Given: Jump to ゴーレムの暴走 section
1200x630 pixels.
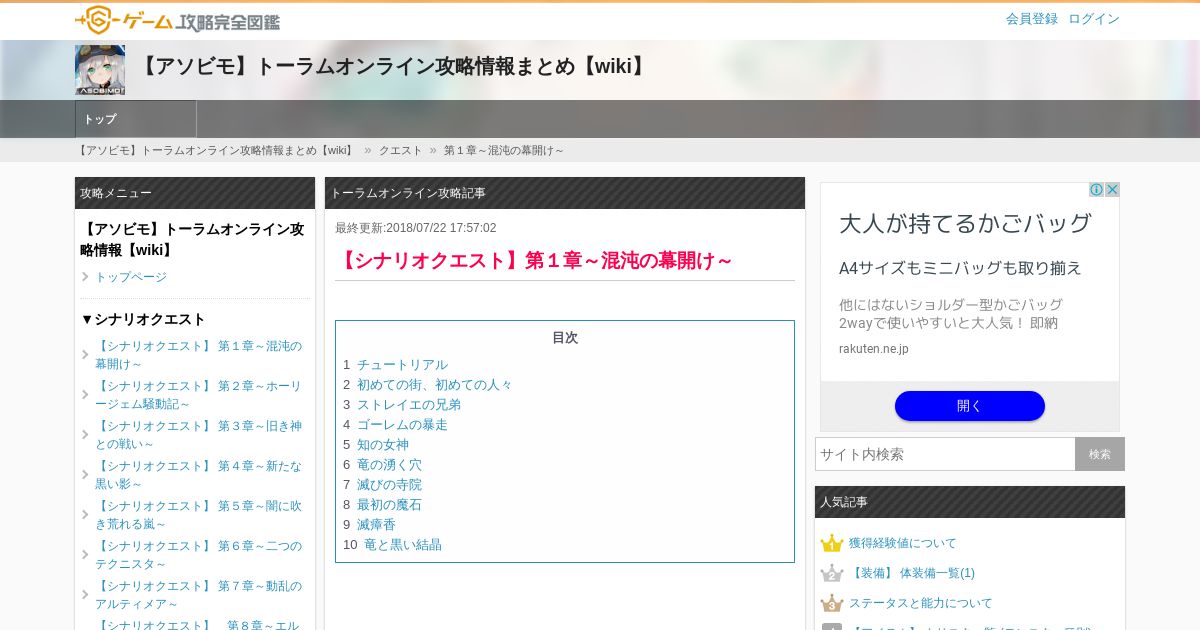Looking at the screenshot, I should pyautogui.click(x=402, y=425).
